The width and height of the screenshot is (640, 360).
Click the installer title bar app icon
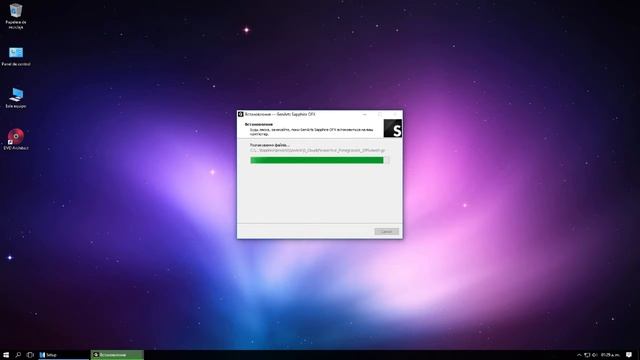pos(241,114)
